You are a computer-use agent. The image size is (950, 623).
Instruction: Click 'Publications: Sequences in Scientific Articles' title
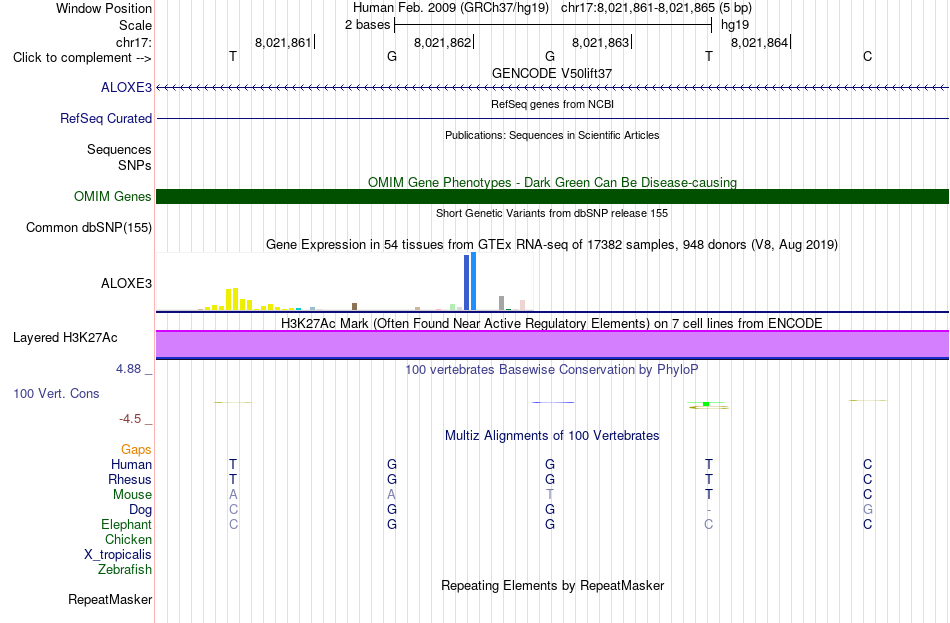552,135
